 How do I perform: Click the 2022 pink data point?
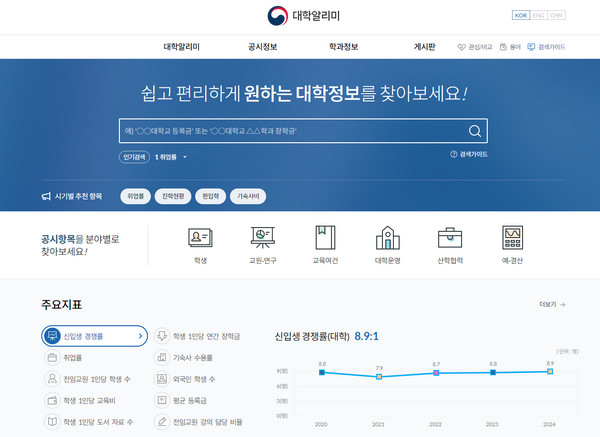(x=436, y=373)
